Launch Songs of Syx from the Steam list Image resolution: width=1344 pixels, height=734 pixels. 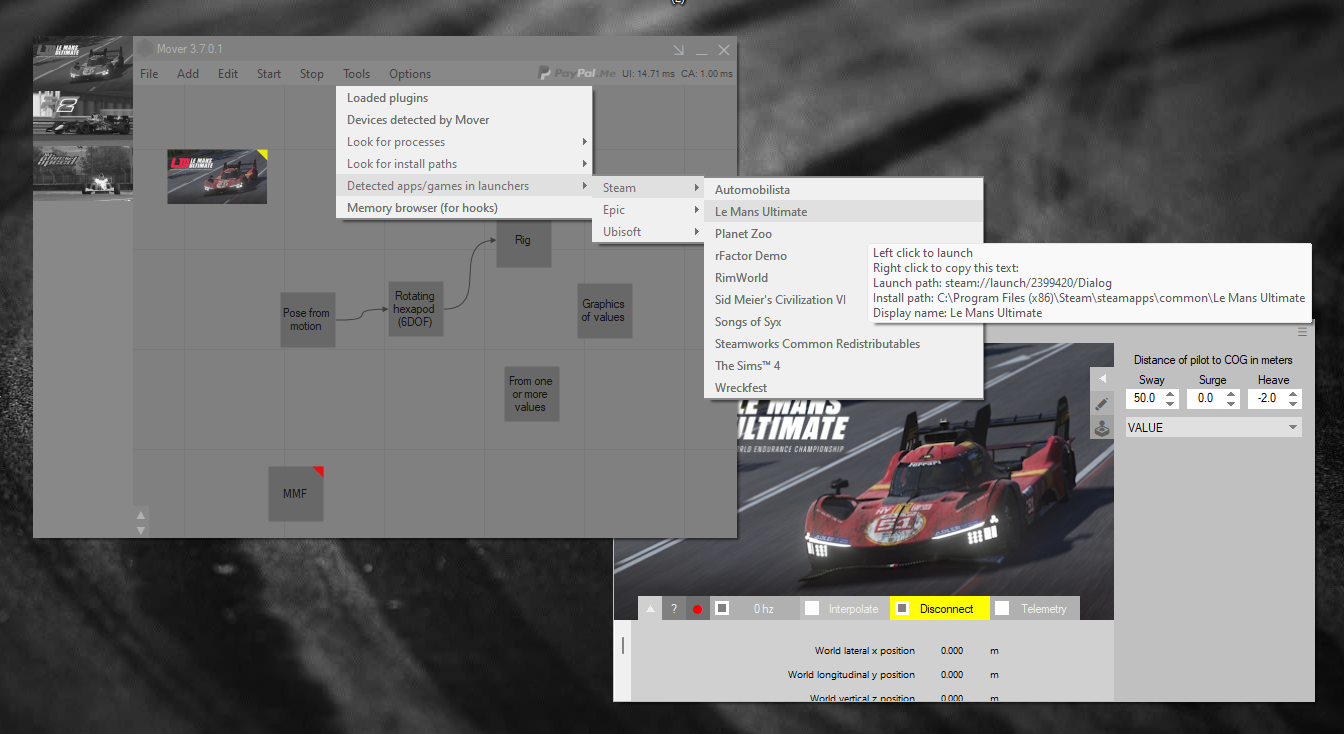788,322
